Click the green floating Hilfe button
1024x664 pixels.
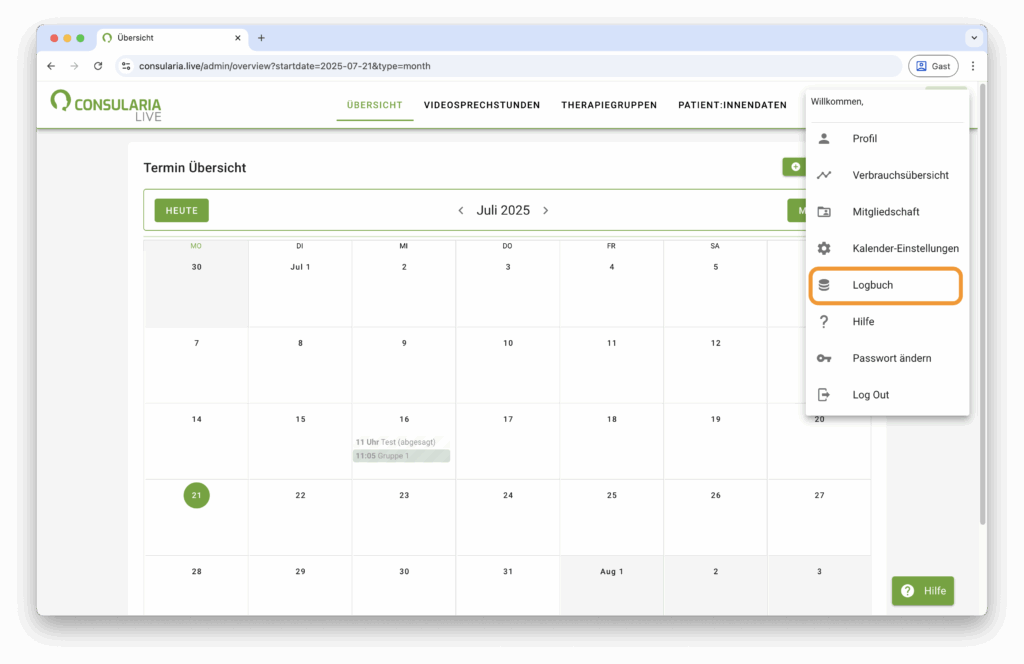922,591
